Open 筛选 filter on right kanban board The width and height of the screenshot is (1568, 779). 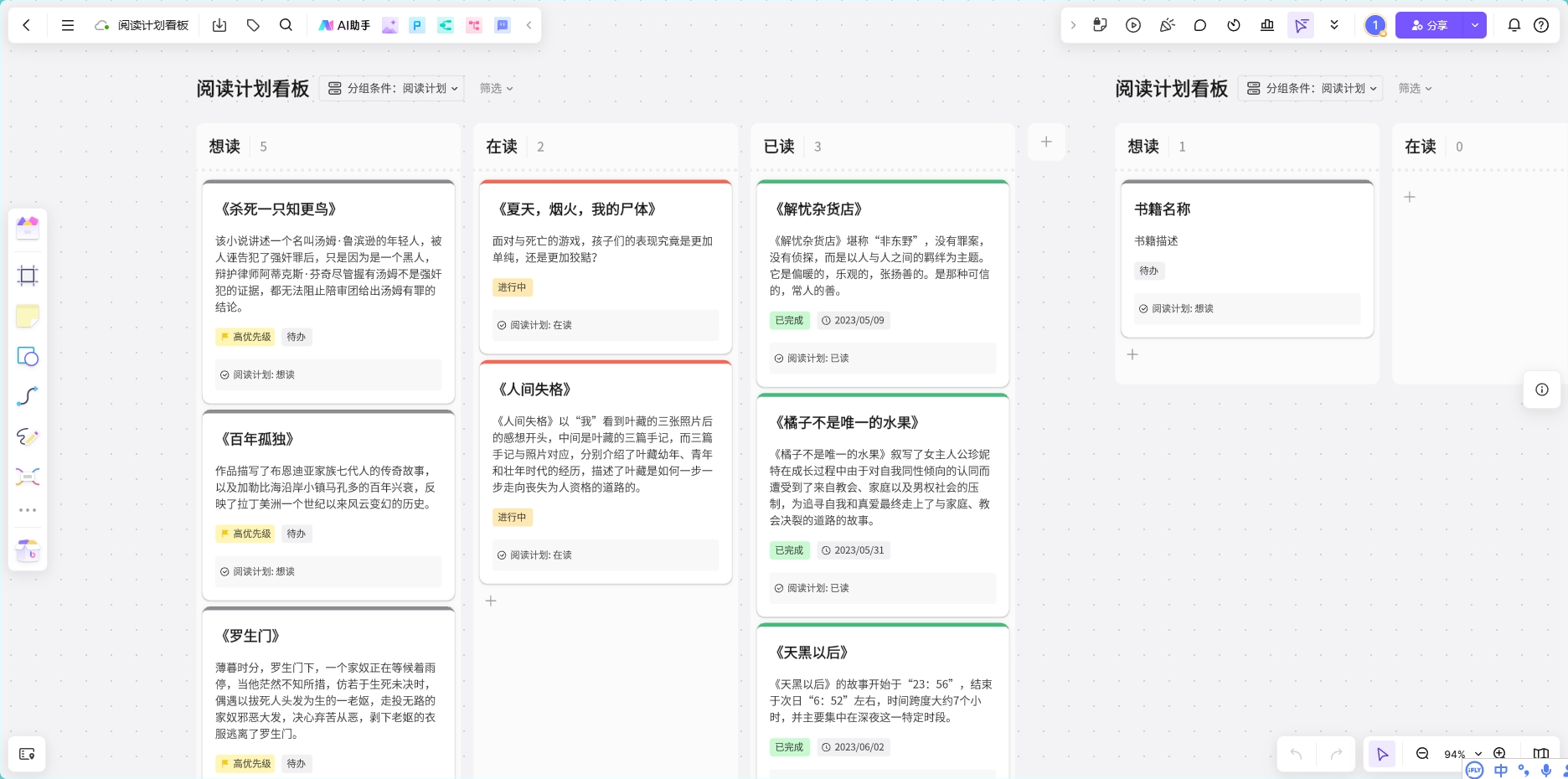1415,88
